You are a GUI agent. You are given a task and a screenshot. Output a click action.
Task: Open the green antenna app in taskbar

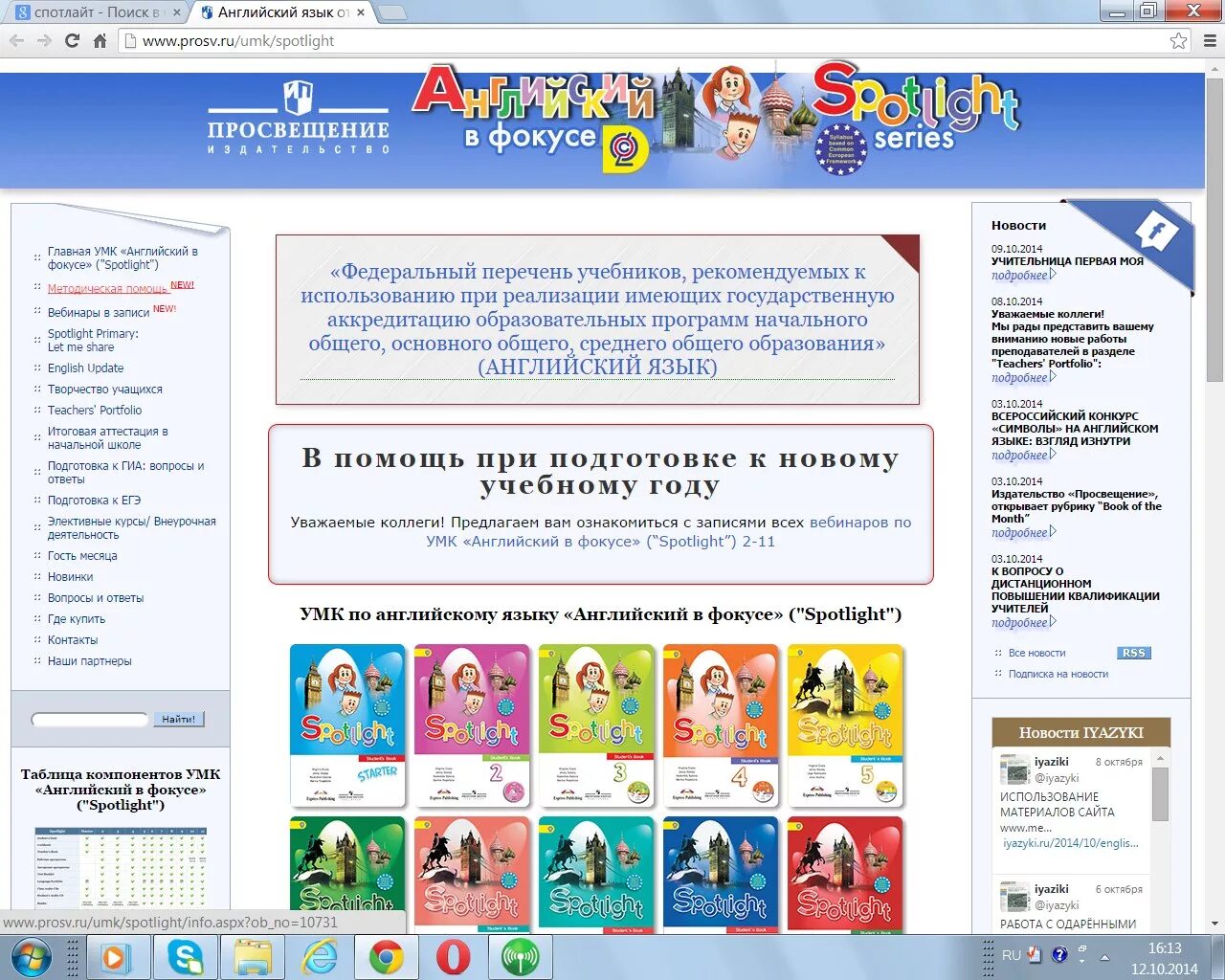pos(521,957)
